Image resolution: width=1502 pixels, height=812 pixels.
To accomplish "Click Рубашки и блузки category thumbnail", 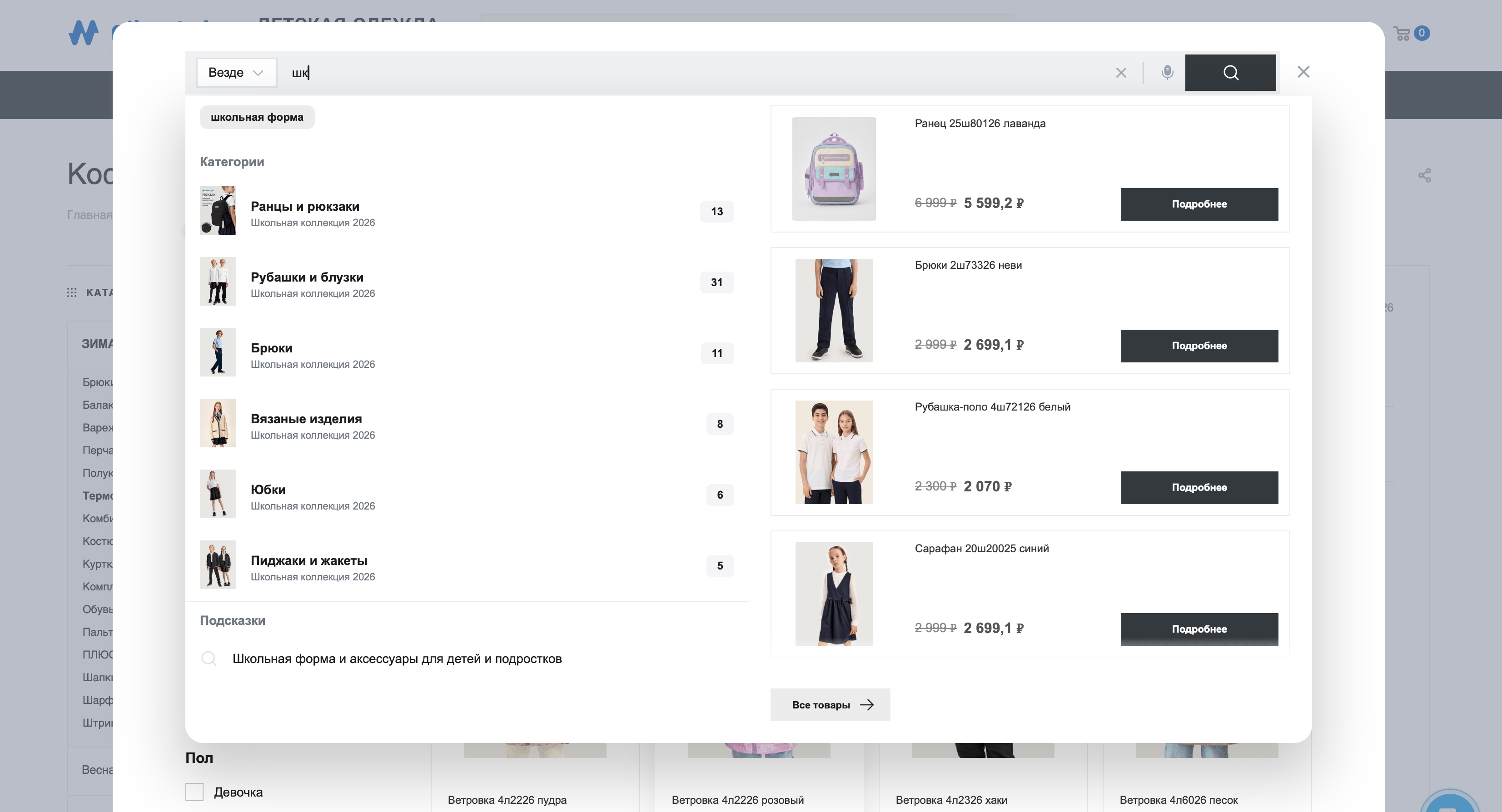I will pos(218,282).
